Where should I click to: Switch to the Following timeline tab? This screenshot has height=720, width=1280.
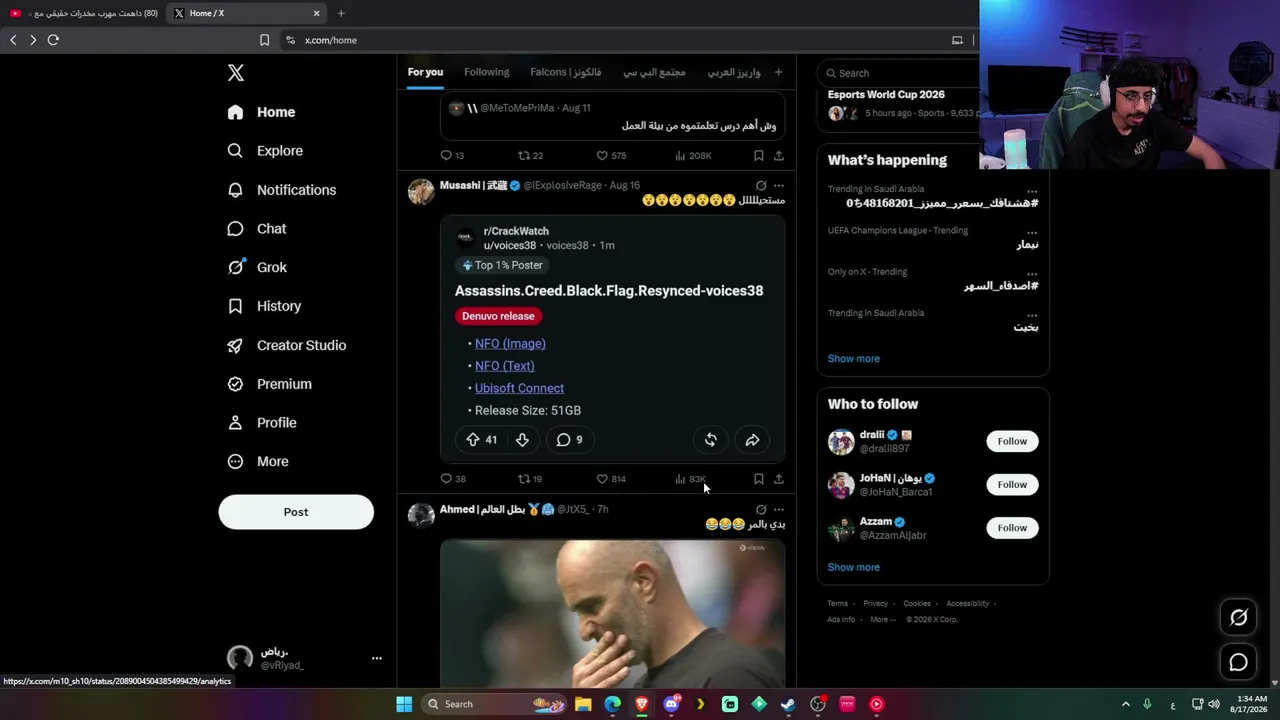[486, 72]
